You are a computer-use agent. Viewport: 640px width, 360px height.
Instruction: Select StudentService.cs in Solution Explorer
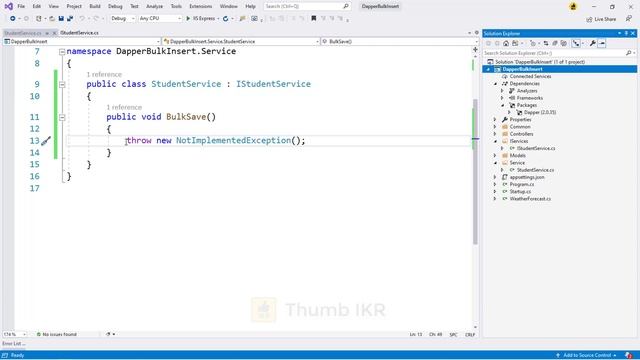[535, 170]
